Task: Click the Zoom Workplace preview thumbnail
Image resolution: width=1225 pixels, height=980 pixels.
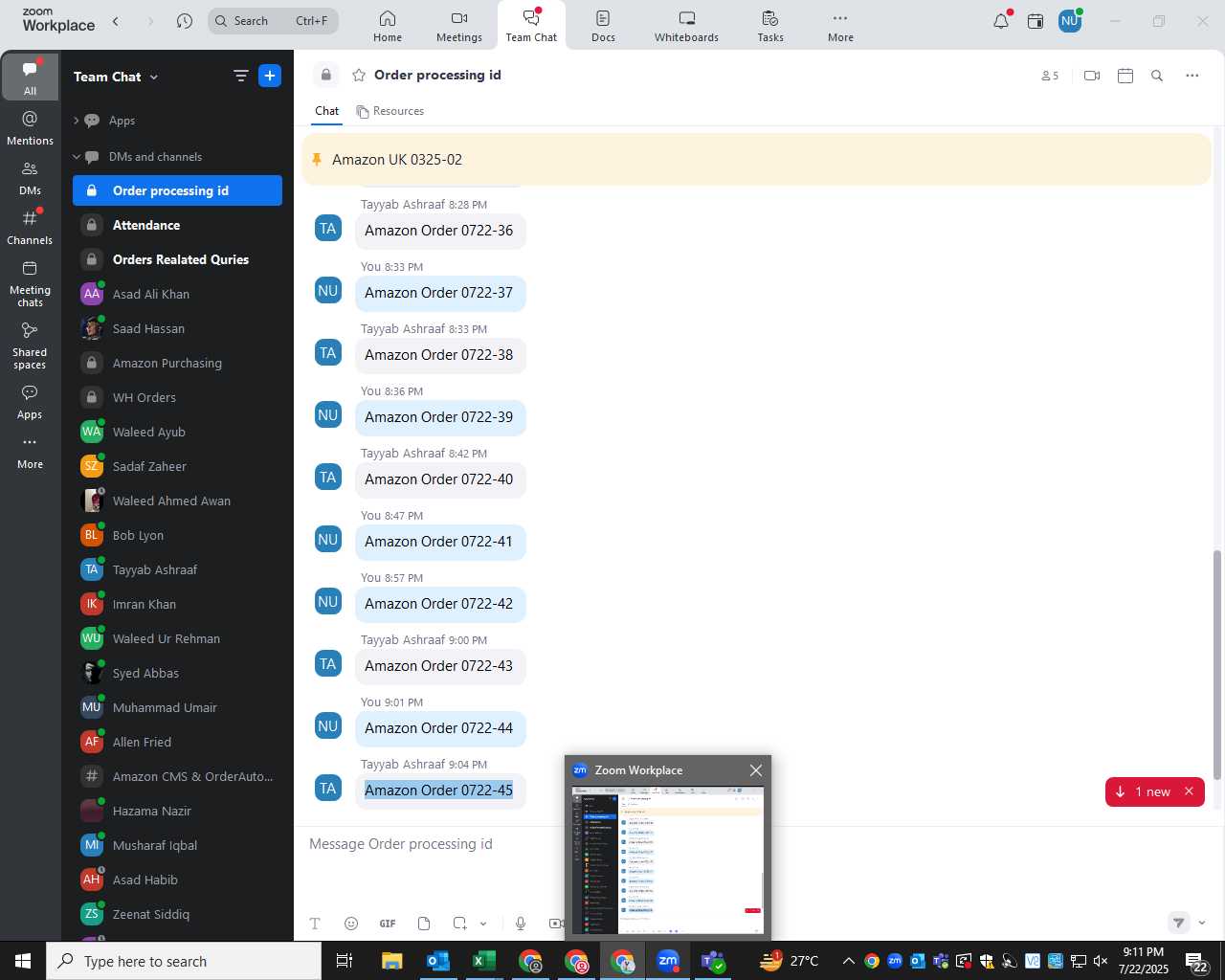Action: 668,859
